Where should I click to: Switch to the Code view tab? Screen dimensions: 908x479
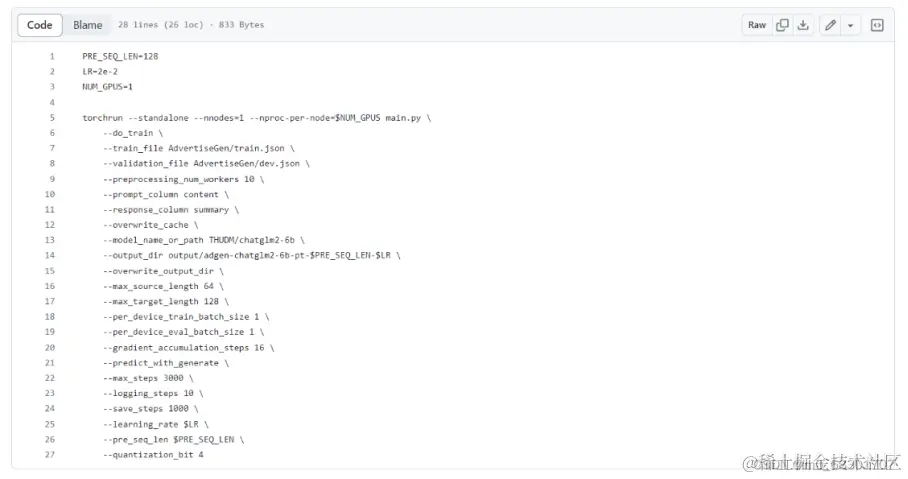[x=40, y=25]
